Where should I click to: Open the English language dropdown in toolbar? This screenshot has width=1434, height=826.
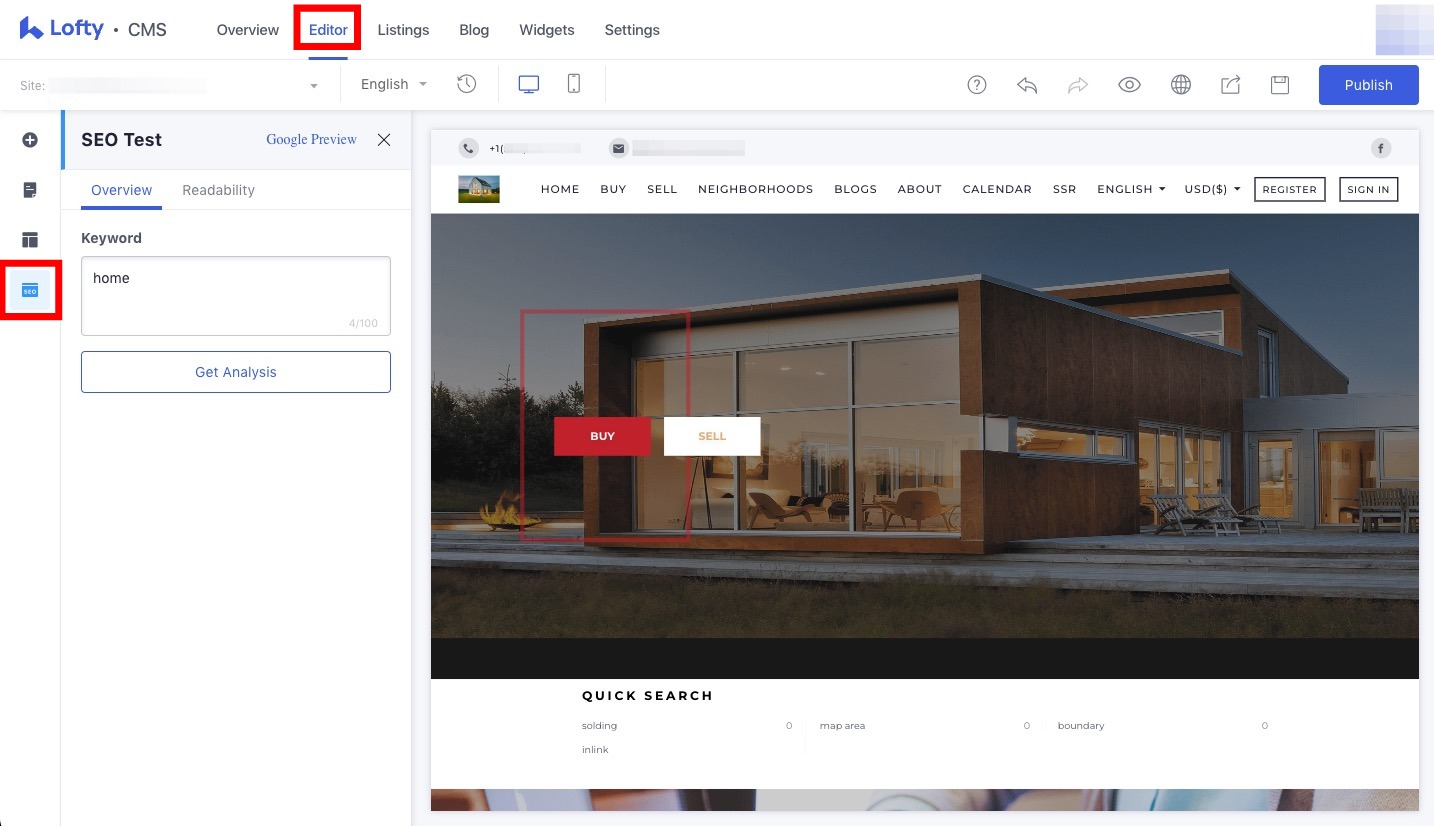click(x=394, y=84)
